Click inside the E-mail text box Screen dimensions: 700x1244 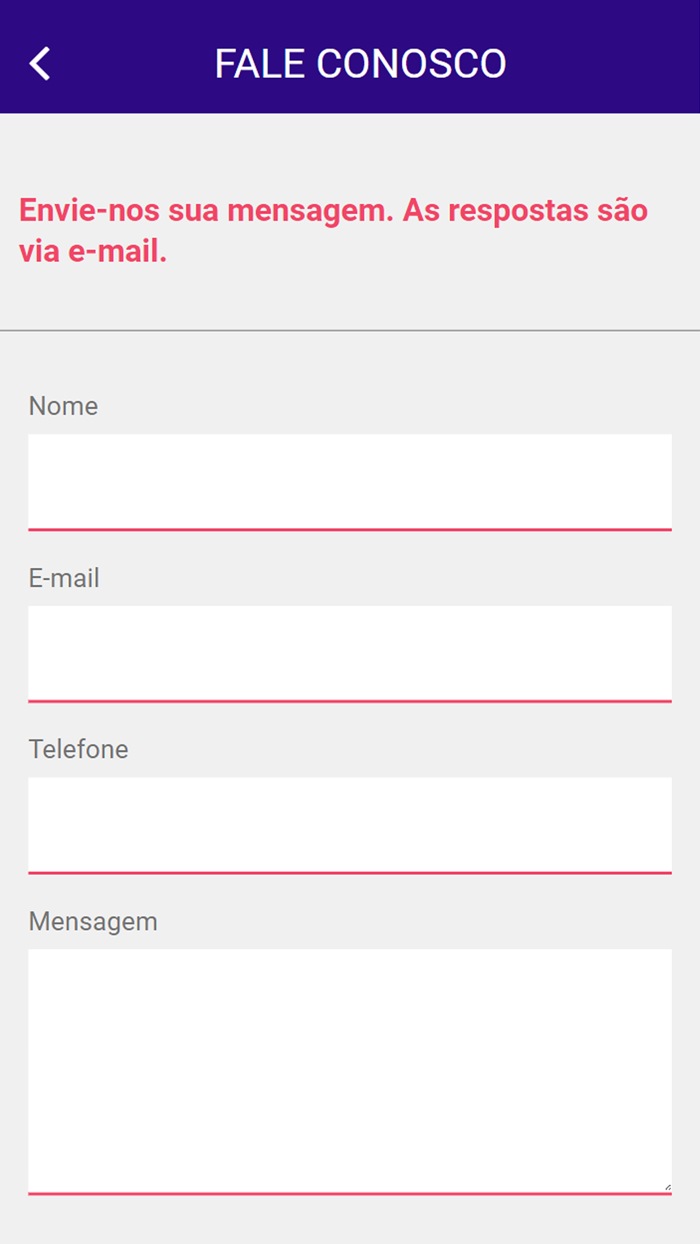coord(350,652)
